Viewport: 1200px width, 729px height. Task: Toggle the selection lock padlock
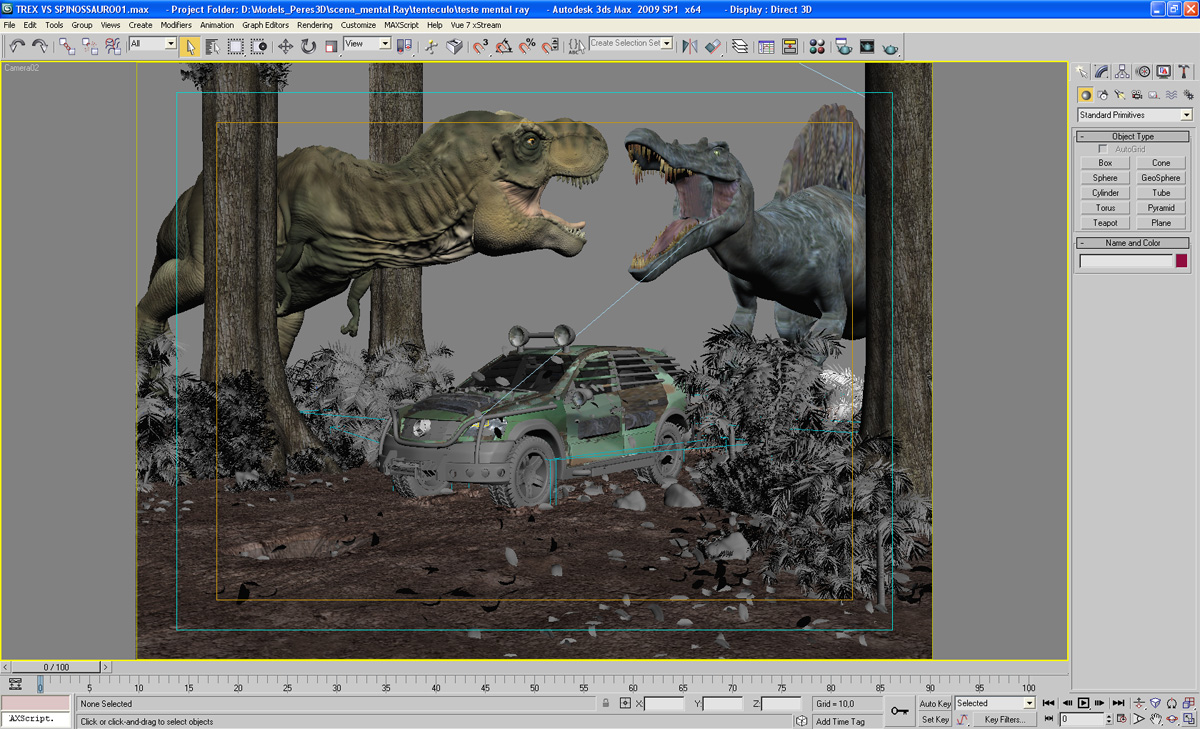(605, 704)
